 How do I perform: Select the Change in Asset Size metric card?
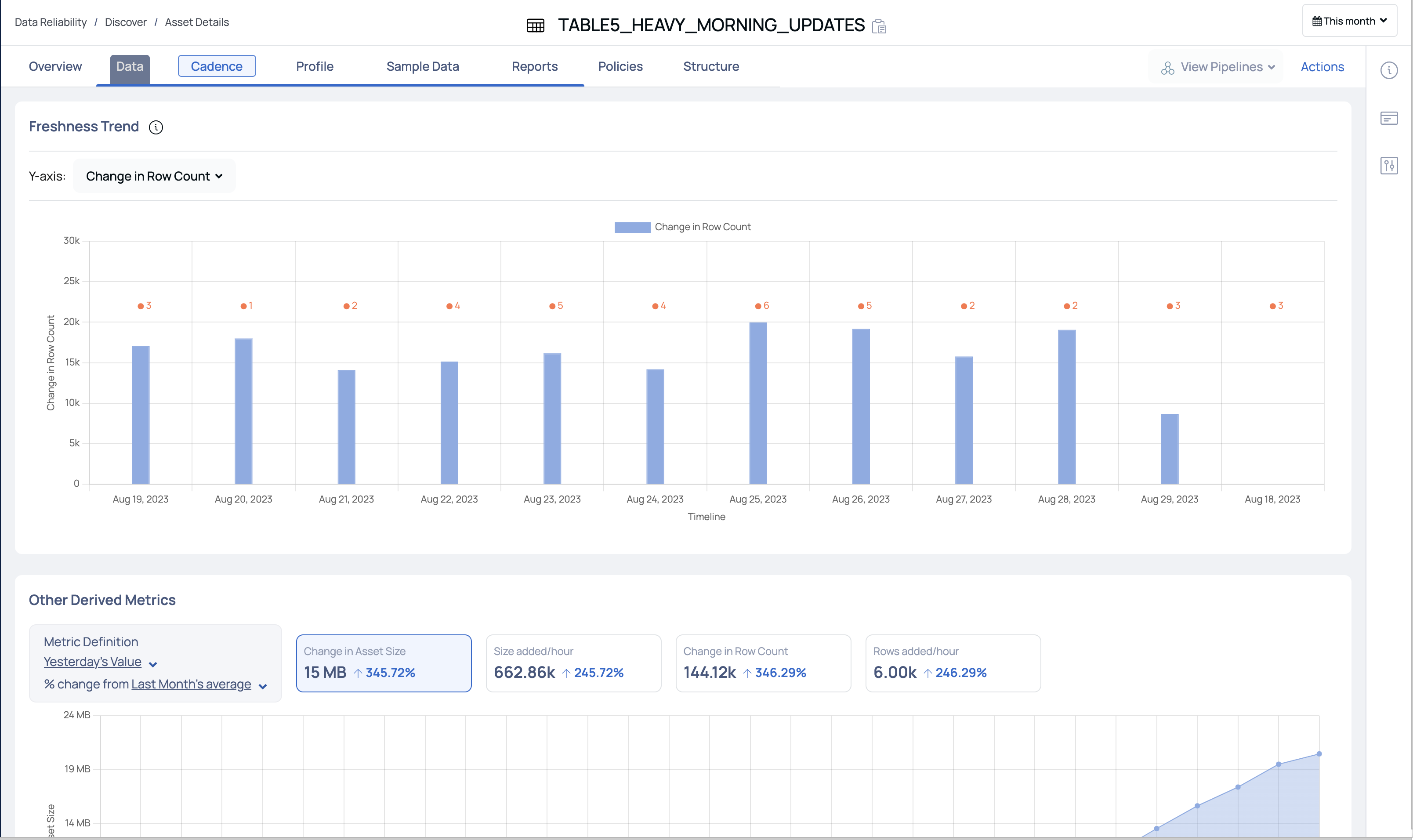click(x=384, y=663)
